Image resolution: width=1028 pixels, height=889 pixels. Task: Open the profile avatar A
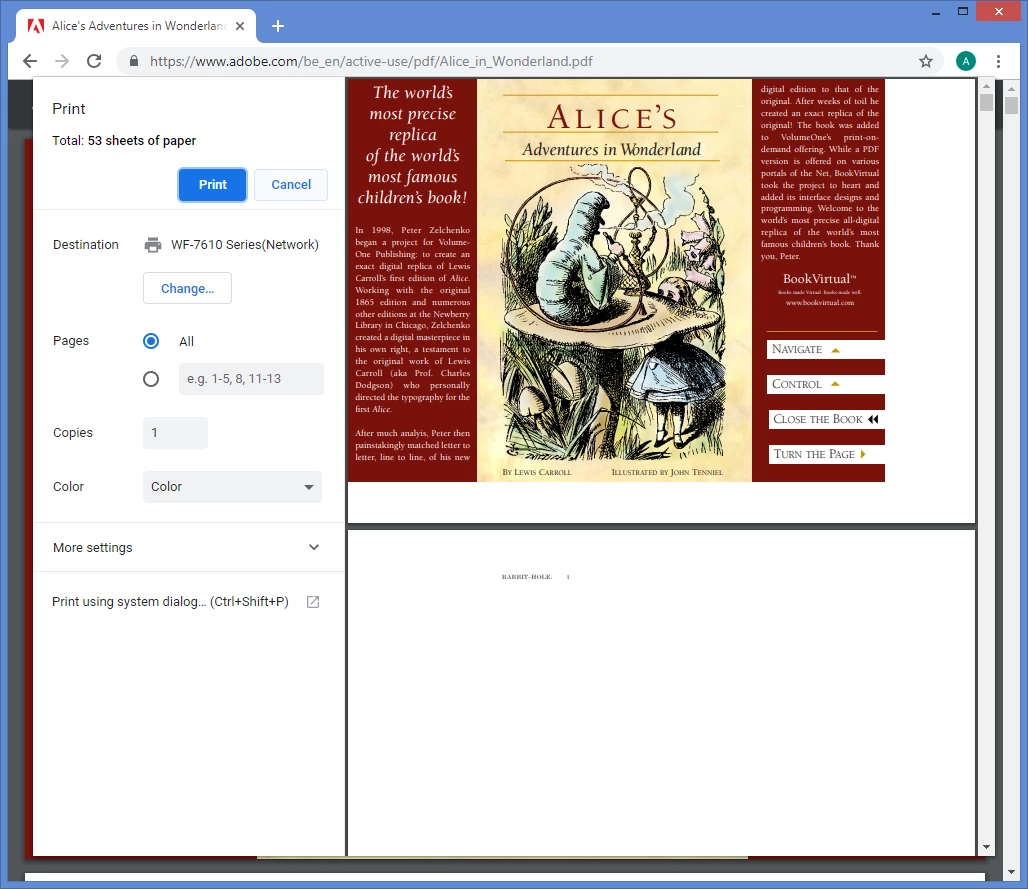pos(965,61)
